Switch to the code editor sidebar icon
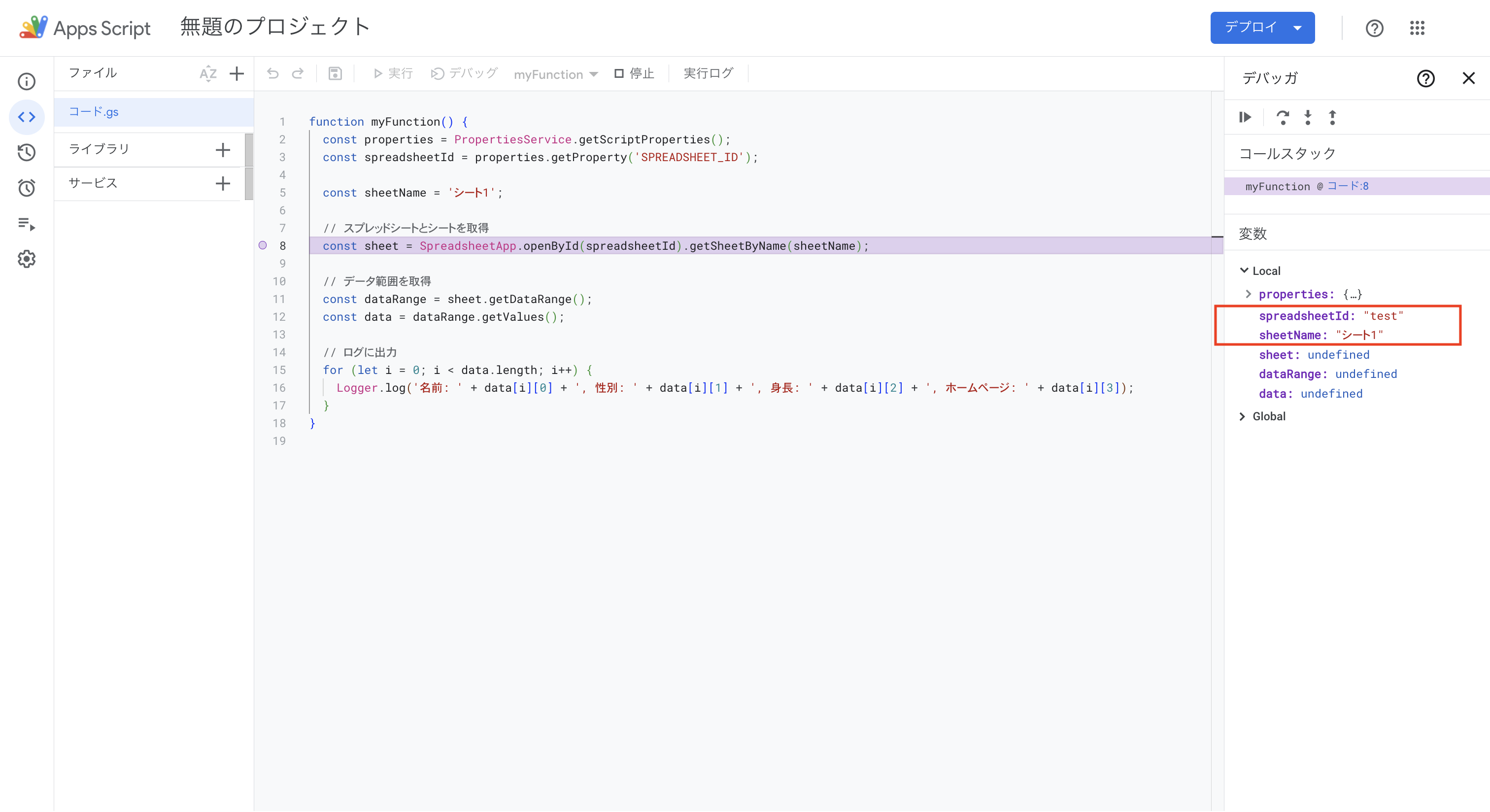Viewport: 1490px width, 812px height. [x=27, y=116]
